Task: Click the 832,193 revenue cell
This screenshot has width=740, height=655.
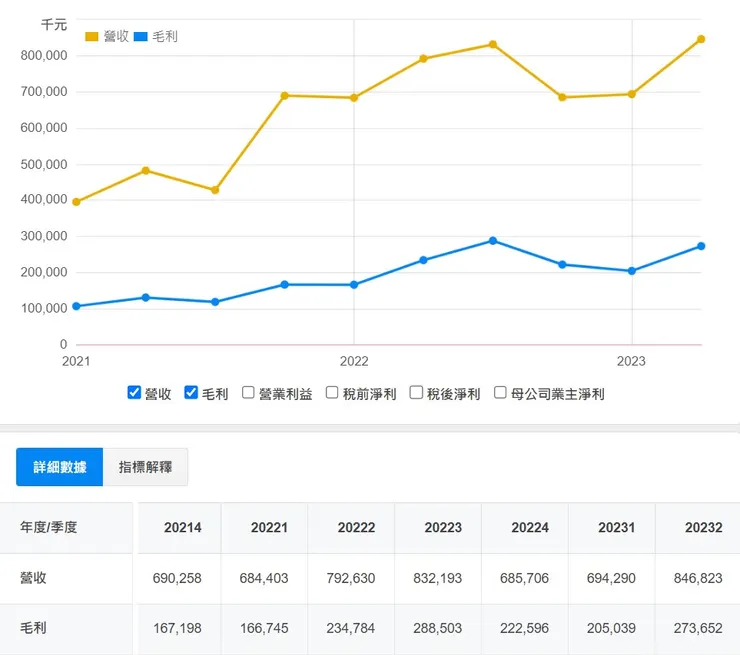Action: (x=437, y=578)
